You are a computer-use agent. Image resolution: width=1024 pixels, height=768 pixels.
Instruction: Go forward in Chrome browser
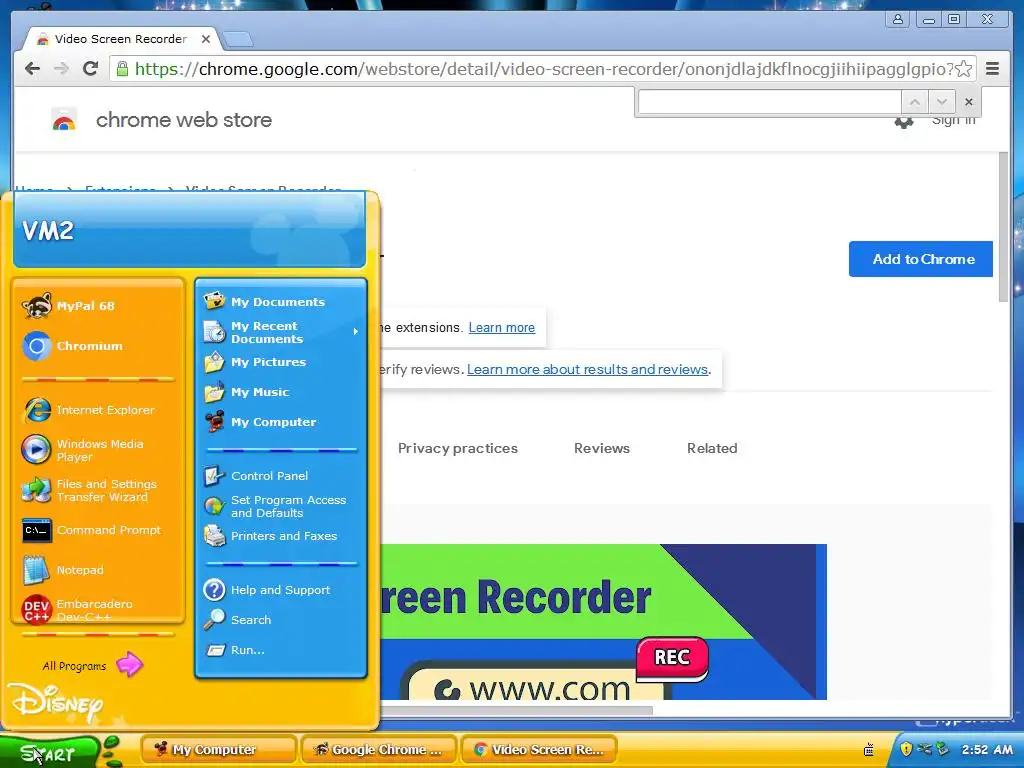61,69
